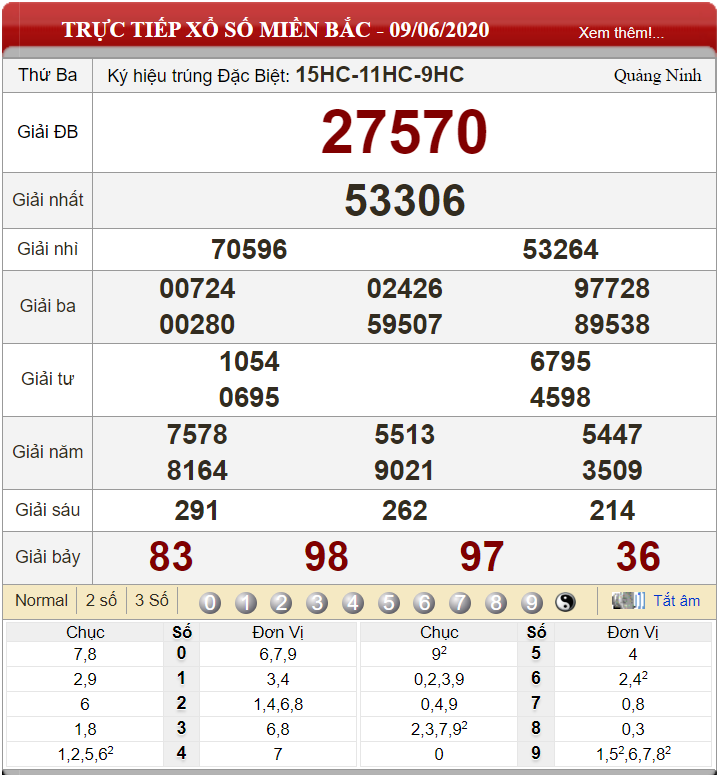Click fifth prize number 7578
This screenshot has width=723, height=775.
(197, 434)
